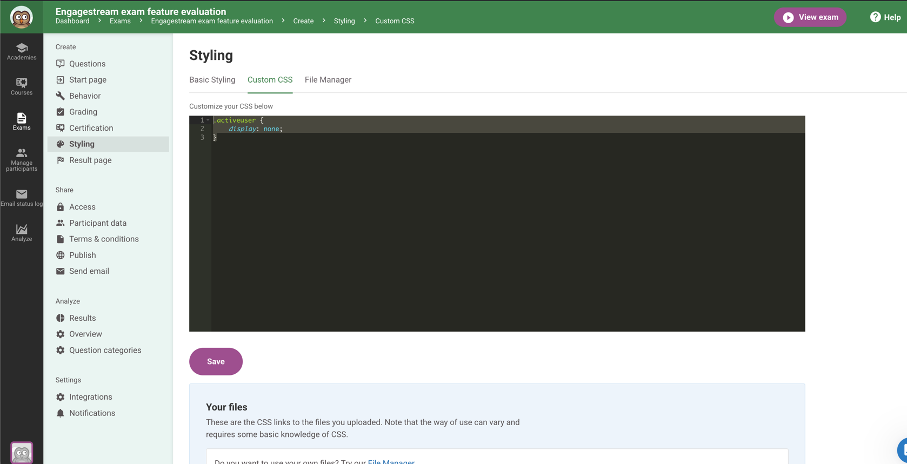This screenshot has width=908, height=464.
Task: Open Certification settings page
Action: coord(90,128)
